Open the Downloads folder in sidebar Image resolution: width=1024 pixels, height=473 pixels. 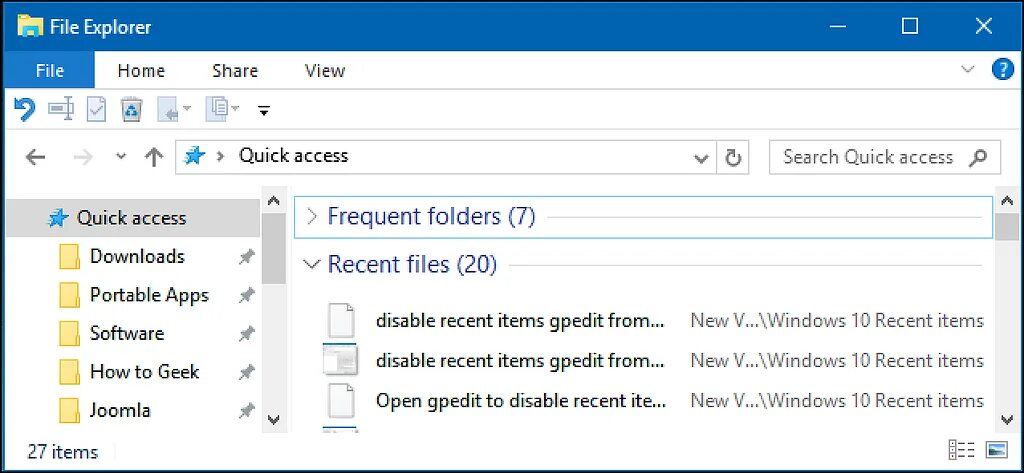pyautogui.click(x=137, y=256)
